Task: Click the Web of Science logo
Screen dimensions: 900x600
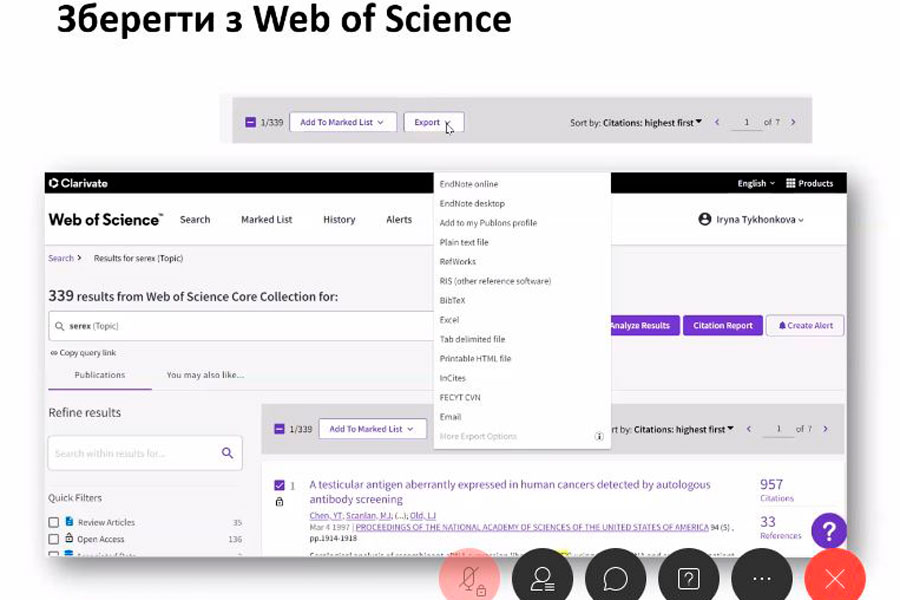Action: 106,219
